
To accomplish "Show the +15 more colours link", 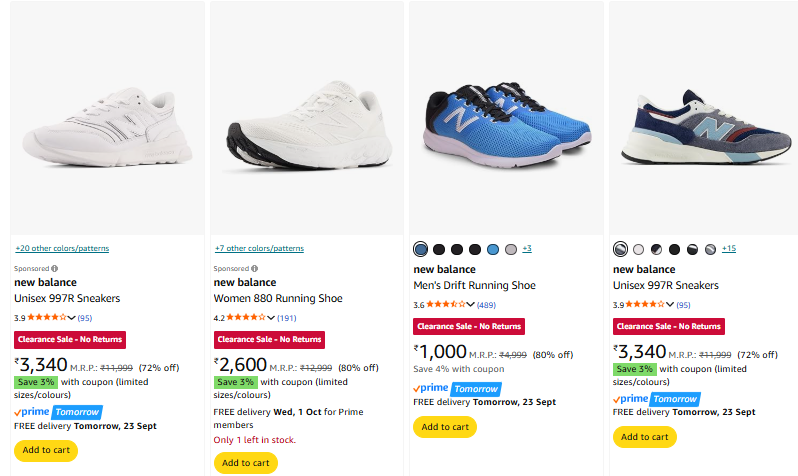I will click(729, 249).
